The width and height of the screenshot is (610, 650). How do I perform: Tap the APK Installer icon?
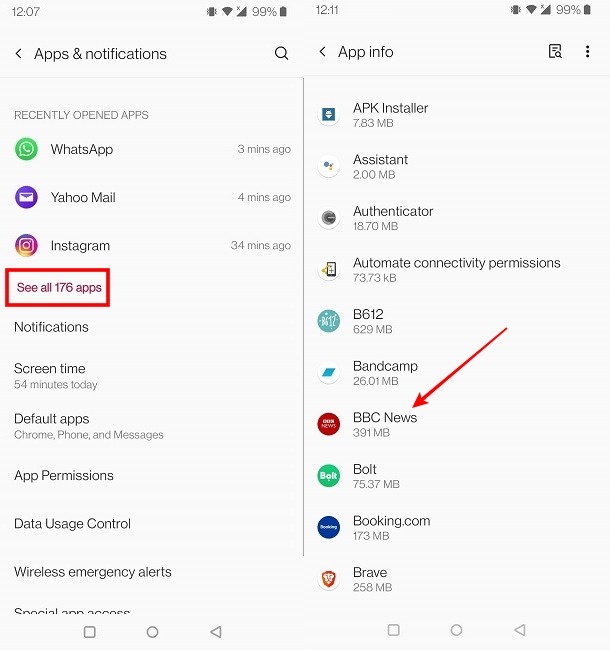tap(329, 114)
